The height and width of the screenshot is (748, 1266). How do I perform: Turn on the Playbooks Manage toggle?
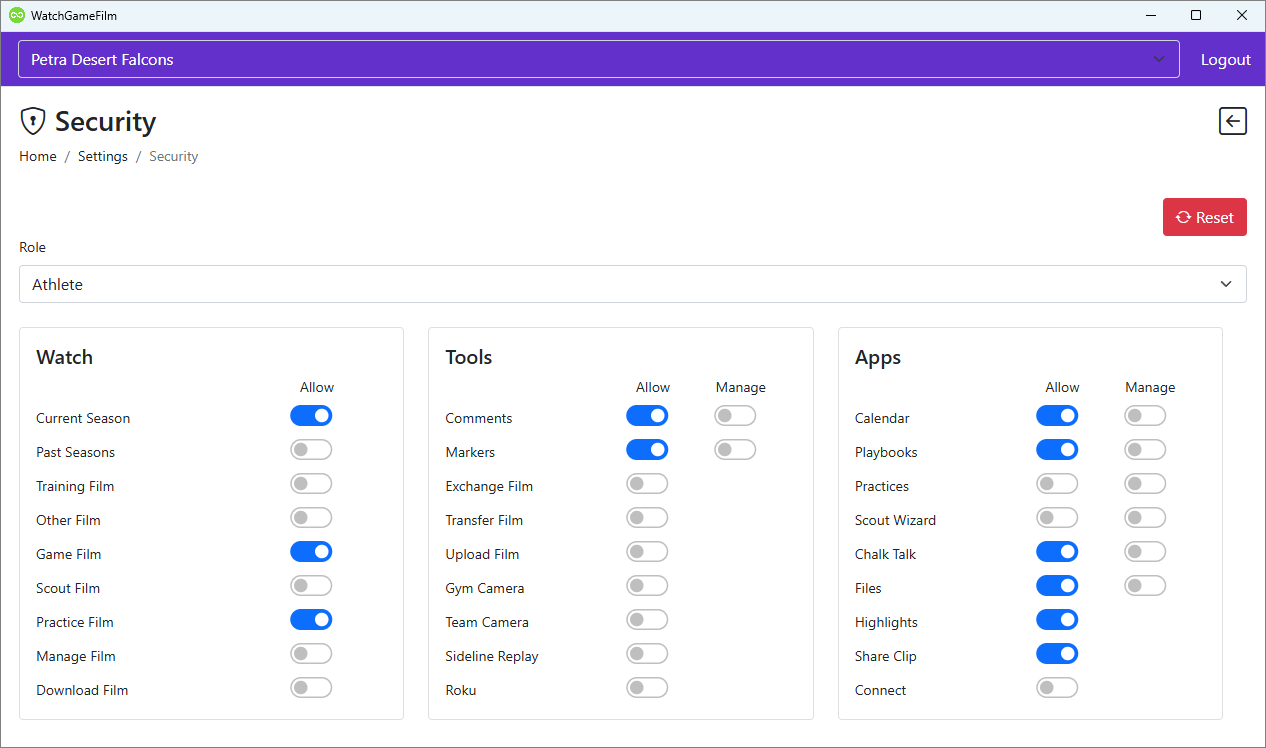1145,450
